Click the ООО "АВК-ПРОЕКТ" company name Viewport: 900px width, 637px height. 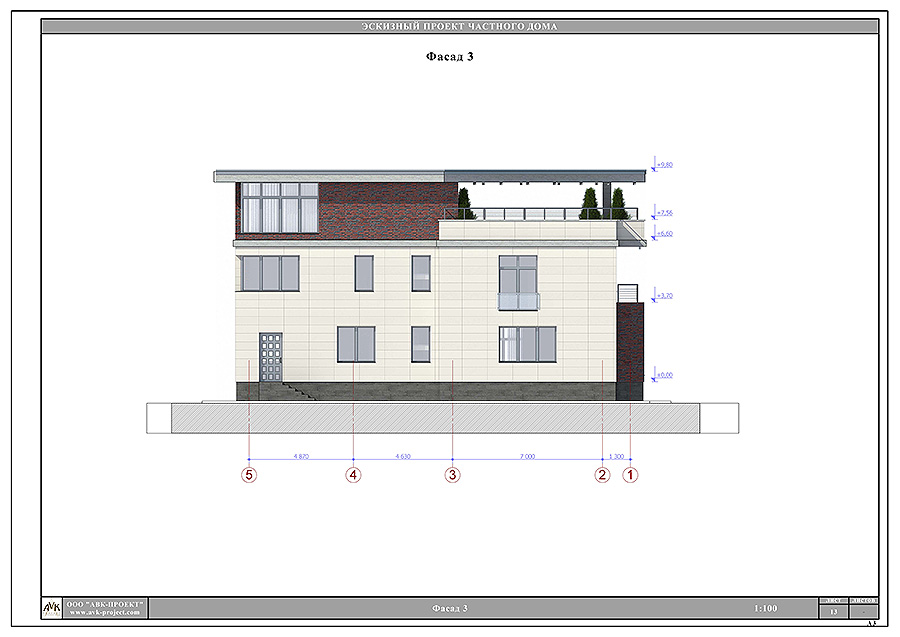(104, 604)
